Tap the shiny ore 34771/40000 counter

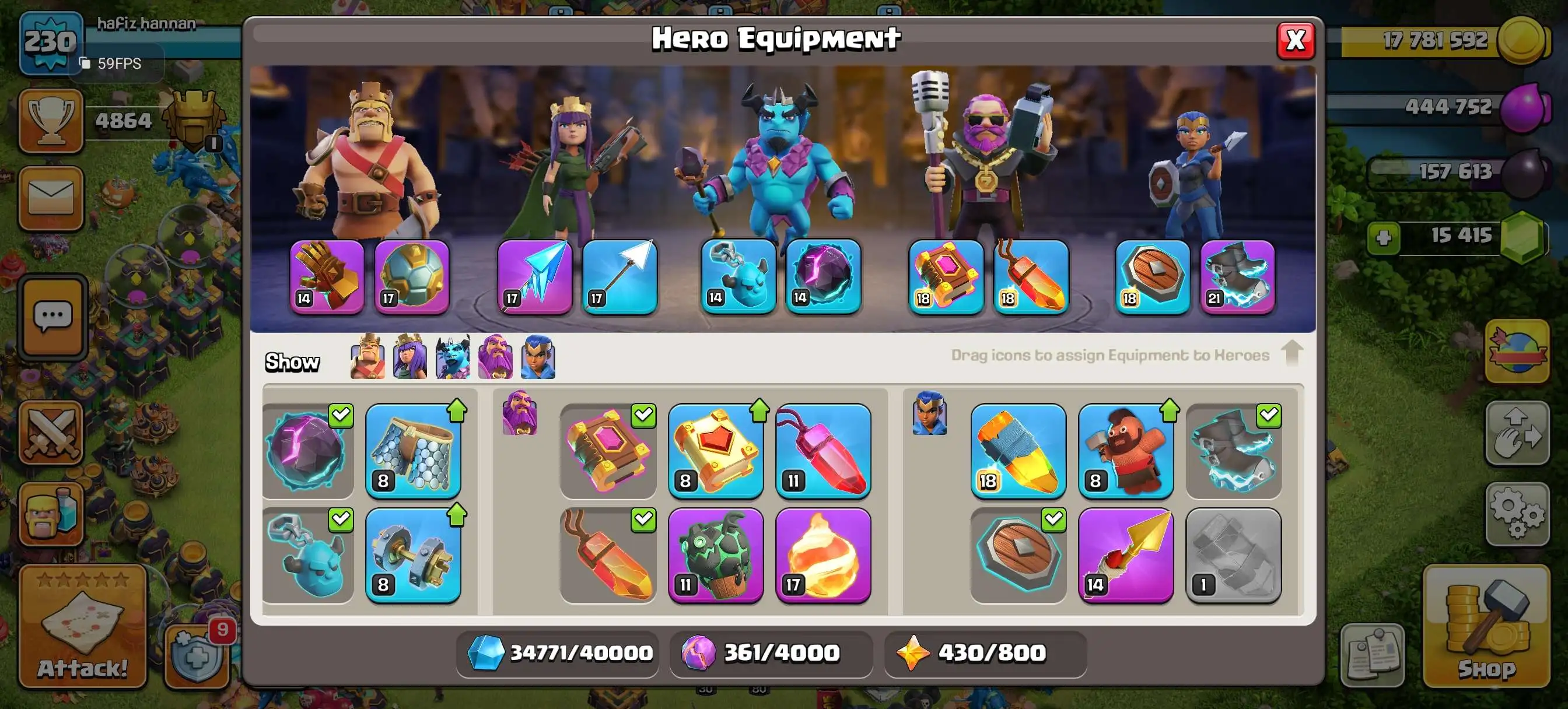(x=558, y=652)
